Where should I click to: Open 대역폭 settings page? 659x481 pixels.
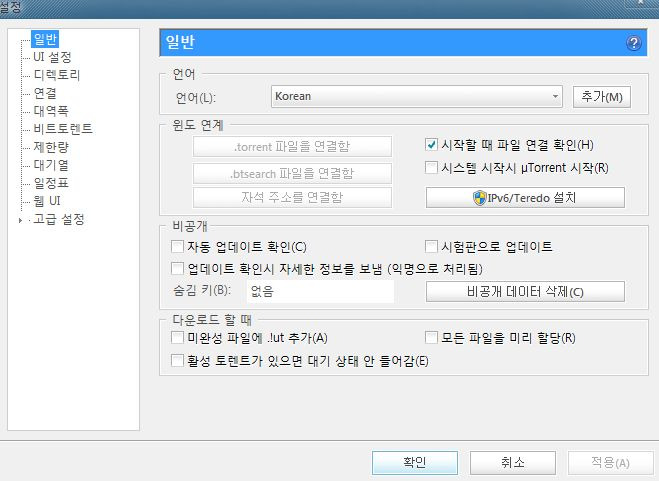[51, 111]
